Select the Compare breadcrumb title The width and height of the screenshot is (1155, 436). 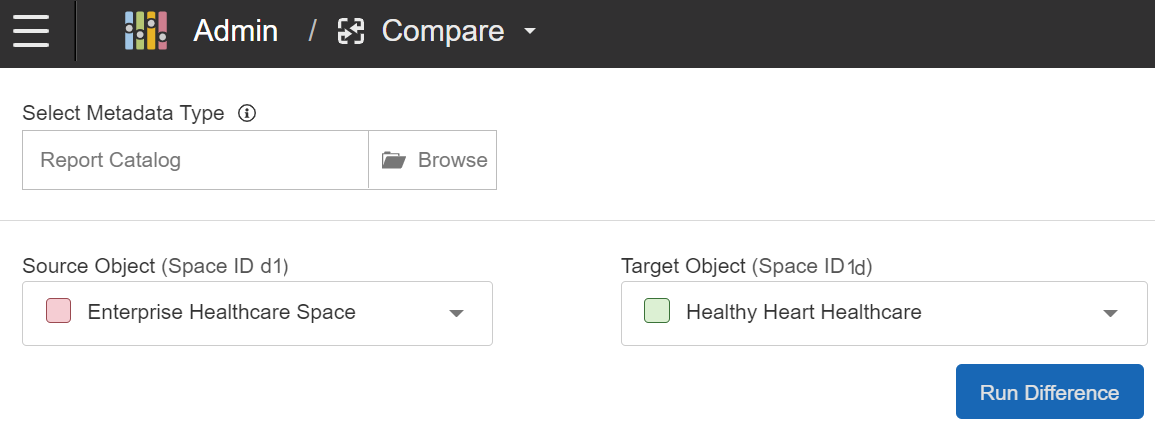pyautogui.click(x=442, y=31)
